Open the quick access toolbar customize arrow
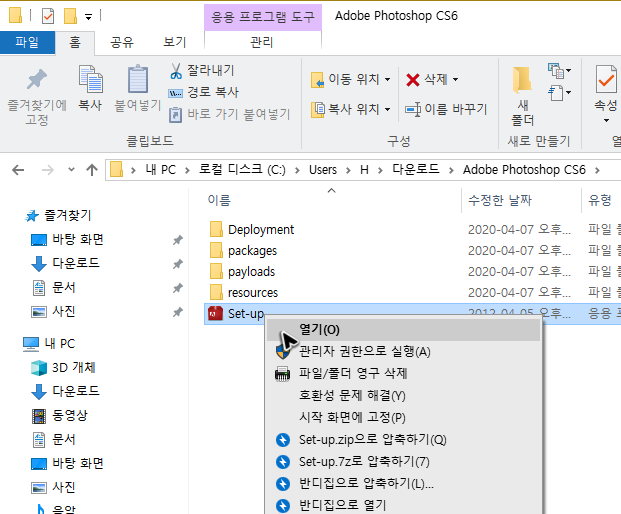Image resolution: width=621 pixels, height=514 pixels. point(88,17)
